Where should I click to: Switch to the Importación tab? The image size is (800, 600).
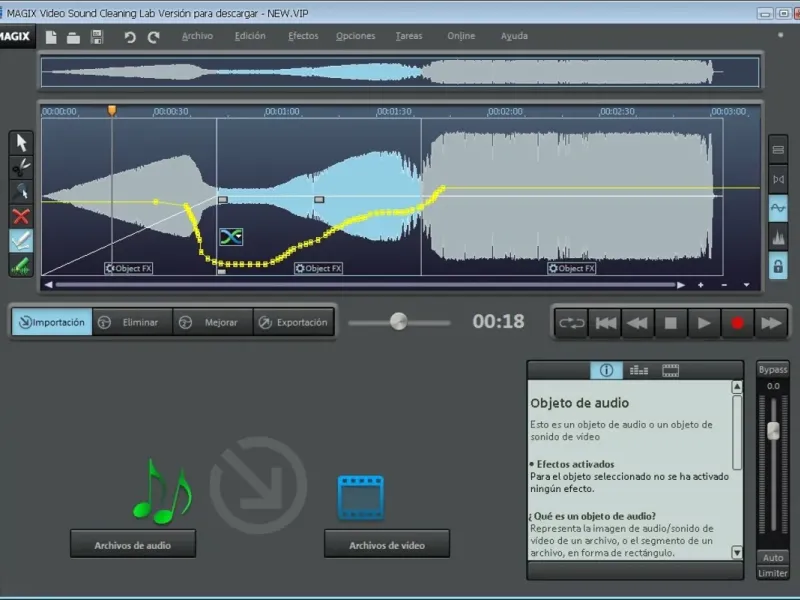coord(52,322)
